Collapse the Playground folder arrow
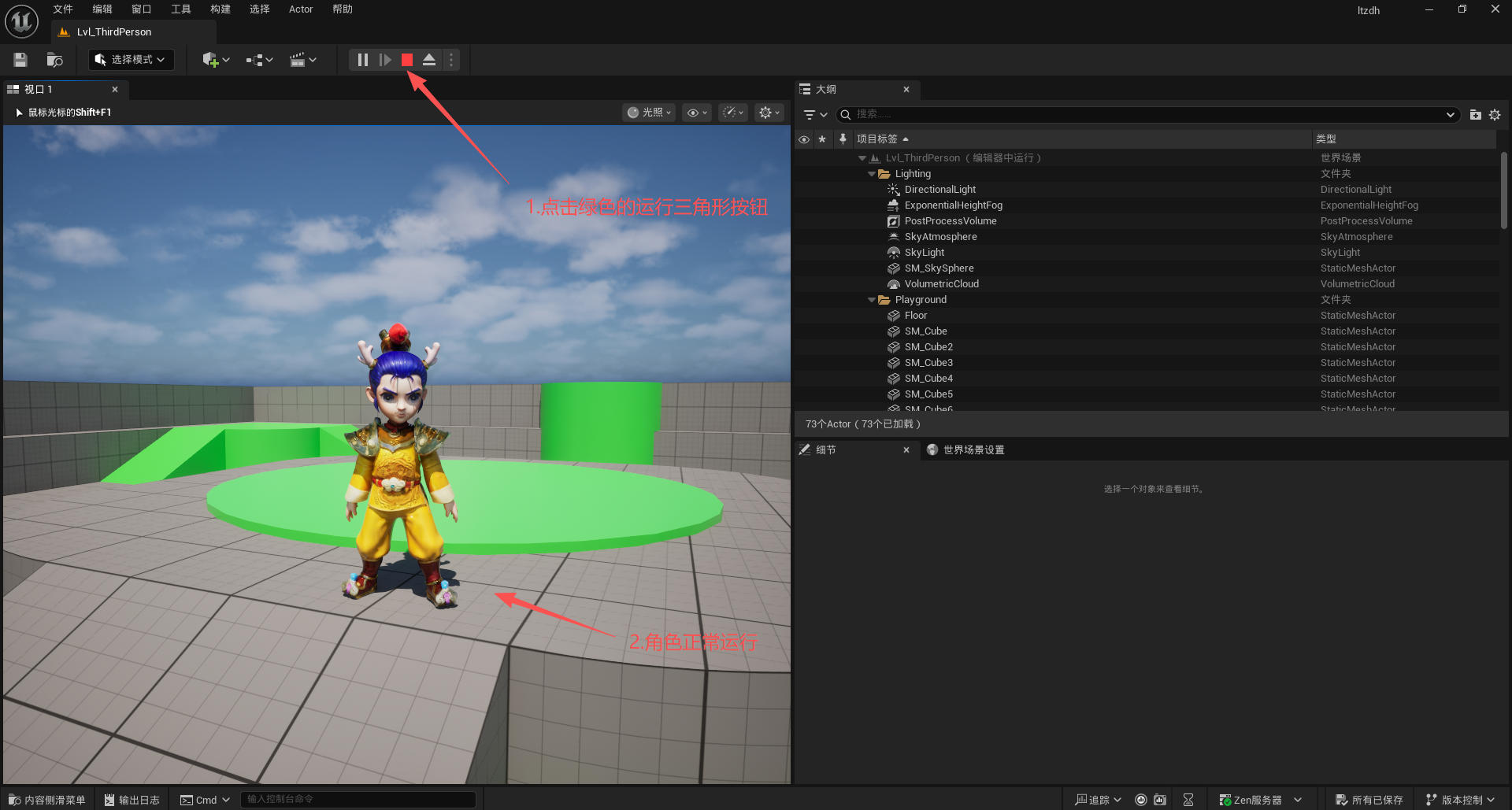This screenshot has width=1512, height=810. [x=872, y=300]
